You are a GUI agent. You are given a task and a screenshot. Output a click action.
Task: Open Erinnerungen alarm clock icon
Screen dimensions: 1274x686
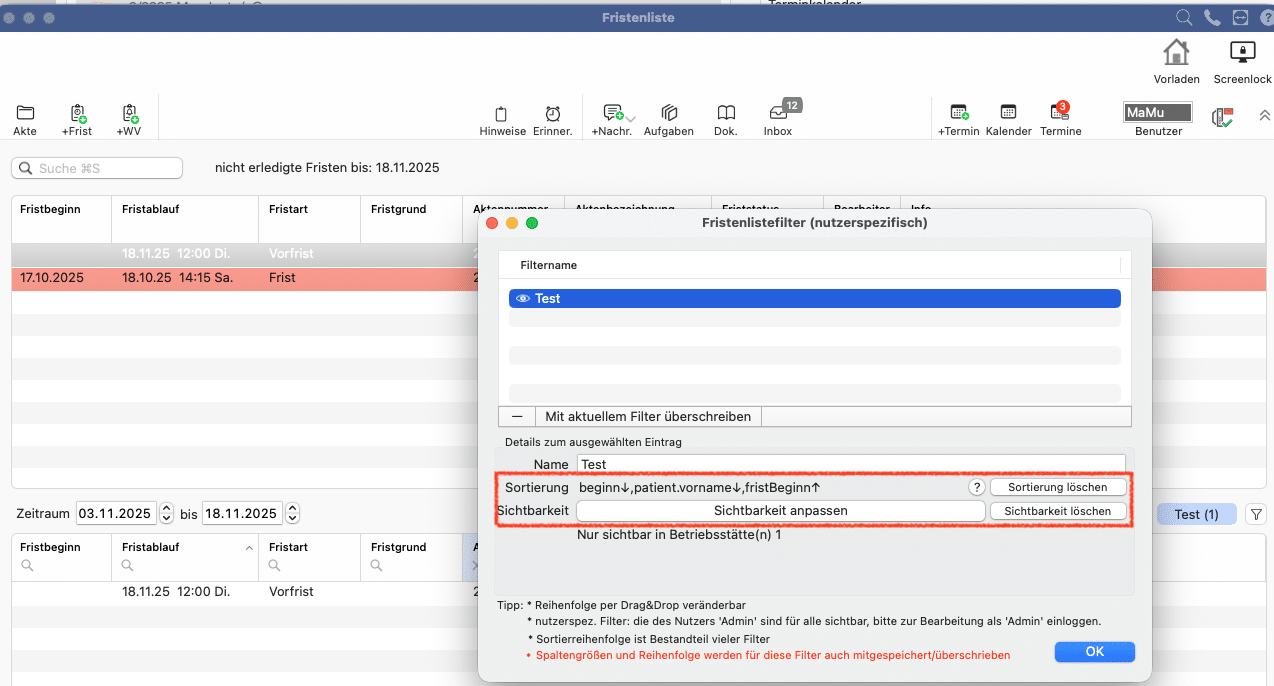[x=552, y=113]
